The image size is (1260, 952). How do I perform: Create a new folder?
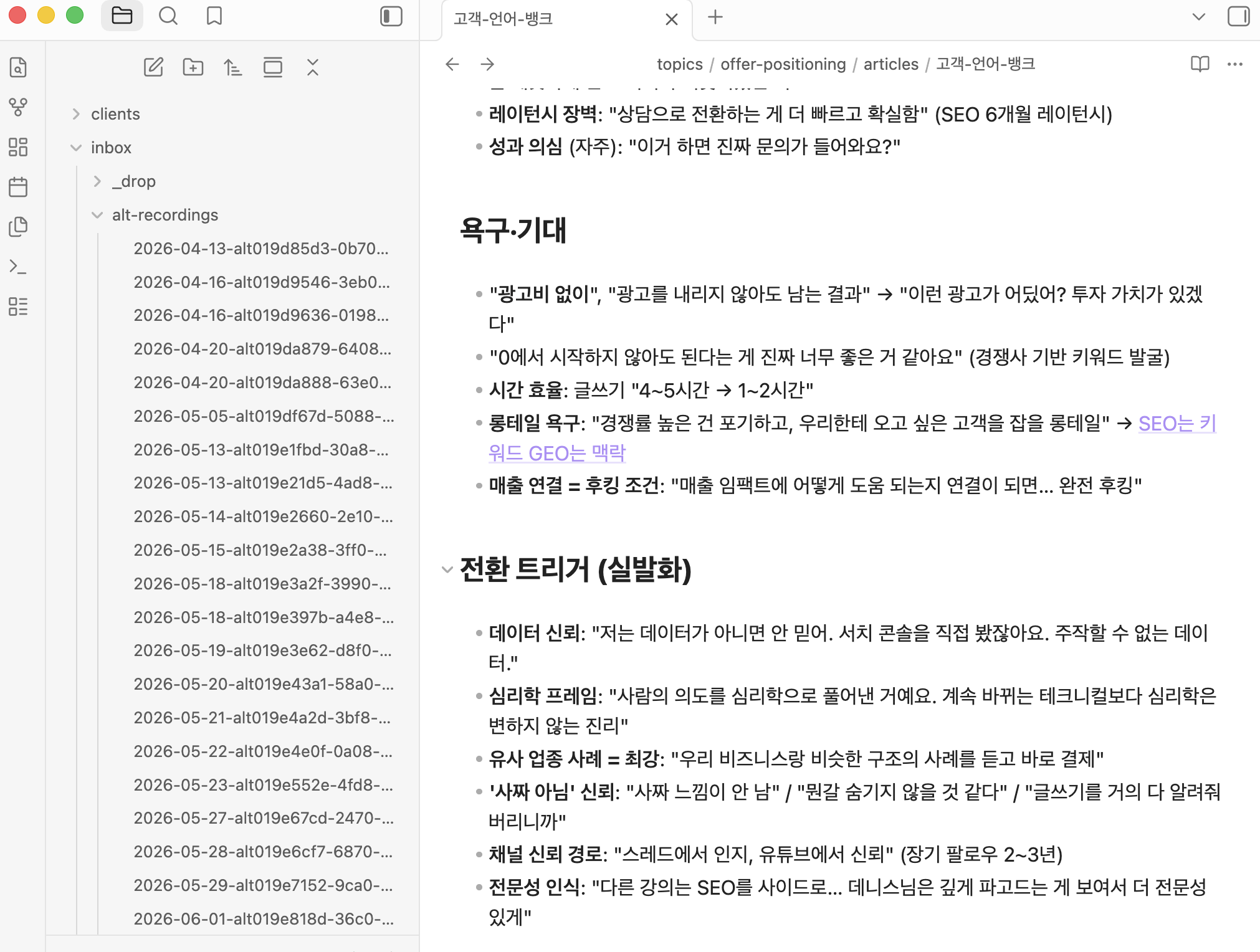(193, 67)
